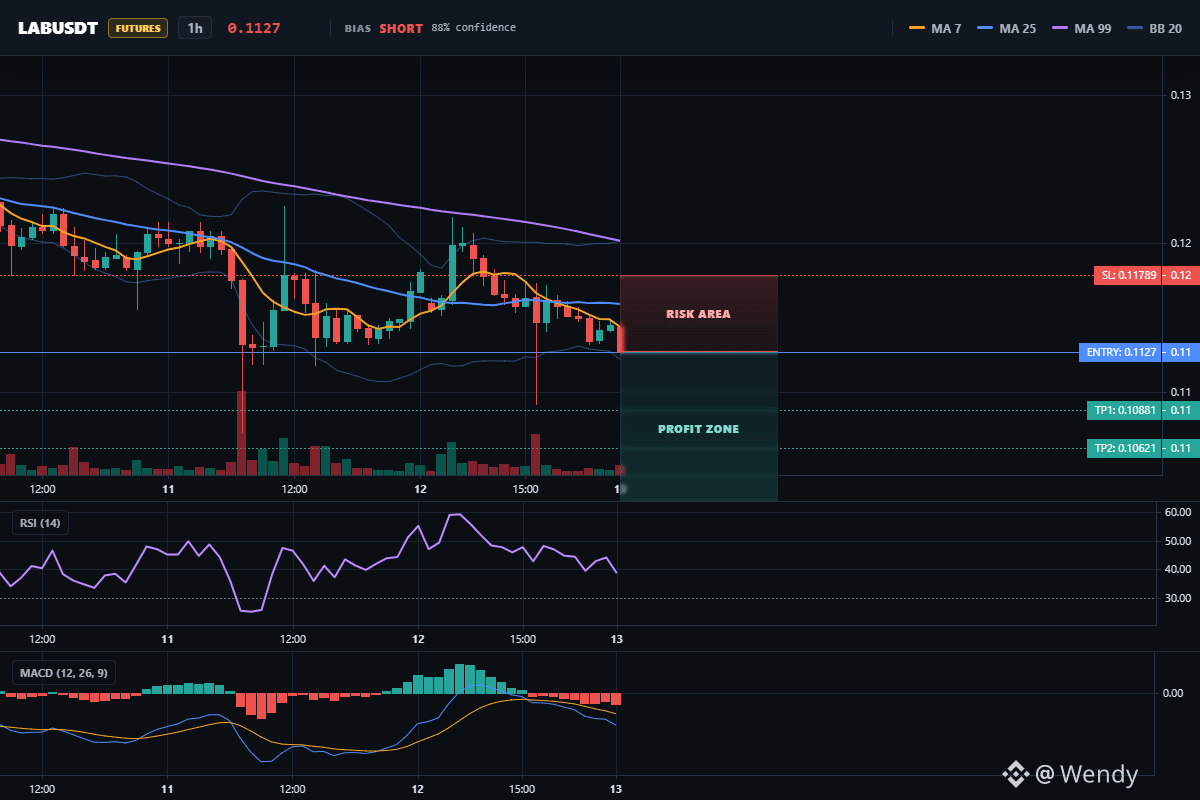The height and width of the screenshot is (800, 1200).
Task: Click the 12 date label on main chart axis
Action: pyautogui.click(x=420, y=489)
